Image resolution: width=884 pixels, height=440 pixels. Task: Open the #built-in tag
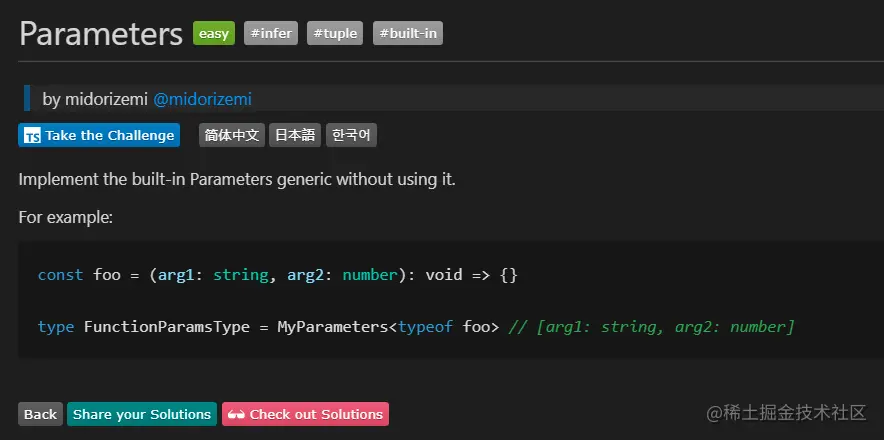coord(408,34)
